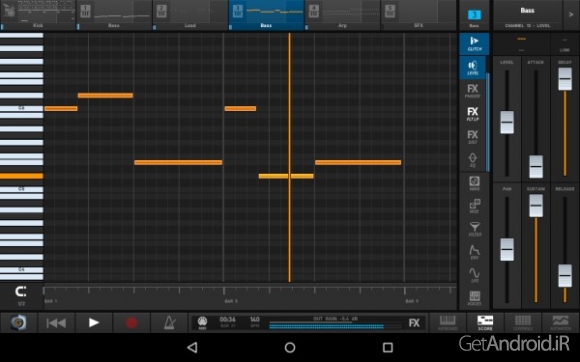The height and width of the screenshot is (362, 580).
Task: Toggle the metronome
Action: pos(169,323)
